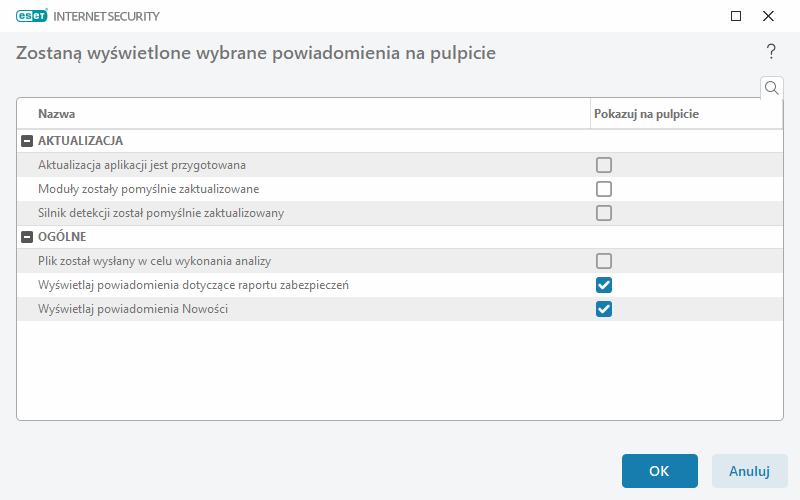
Task: Open the search magnifier icon
Action: click(771, 88)
